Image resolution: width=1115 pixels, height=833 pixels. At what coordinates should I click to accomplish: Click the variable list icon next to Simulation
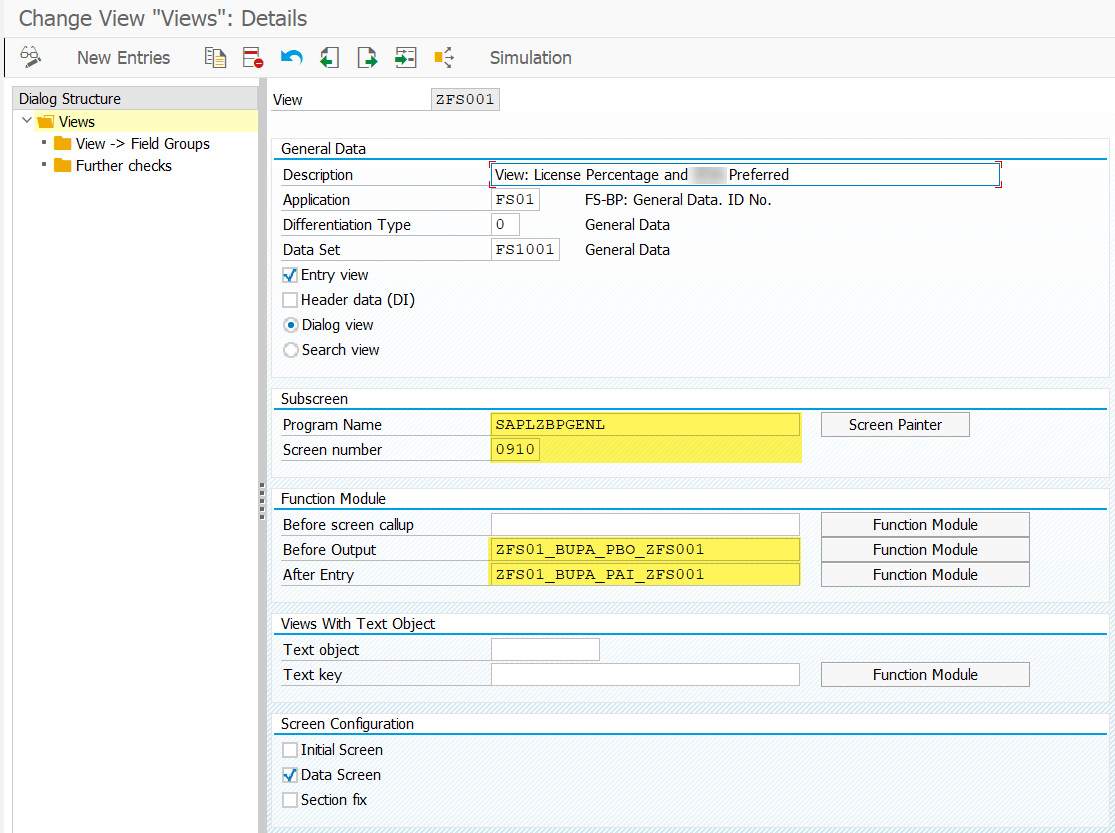coord(443,57)
